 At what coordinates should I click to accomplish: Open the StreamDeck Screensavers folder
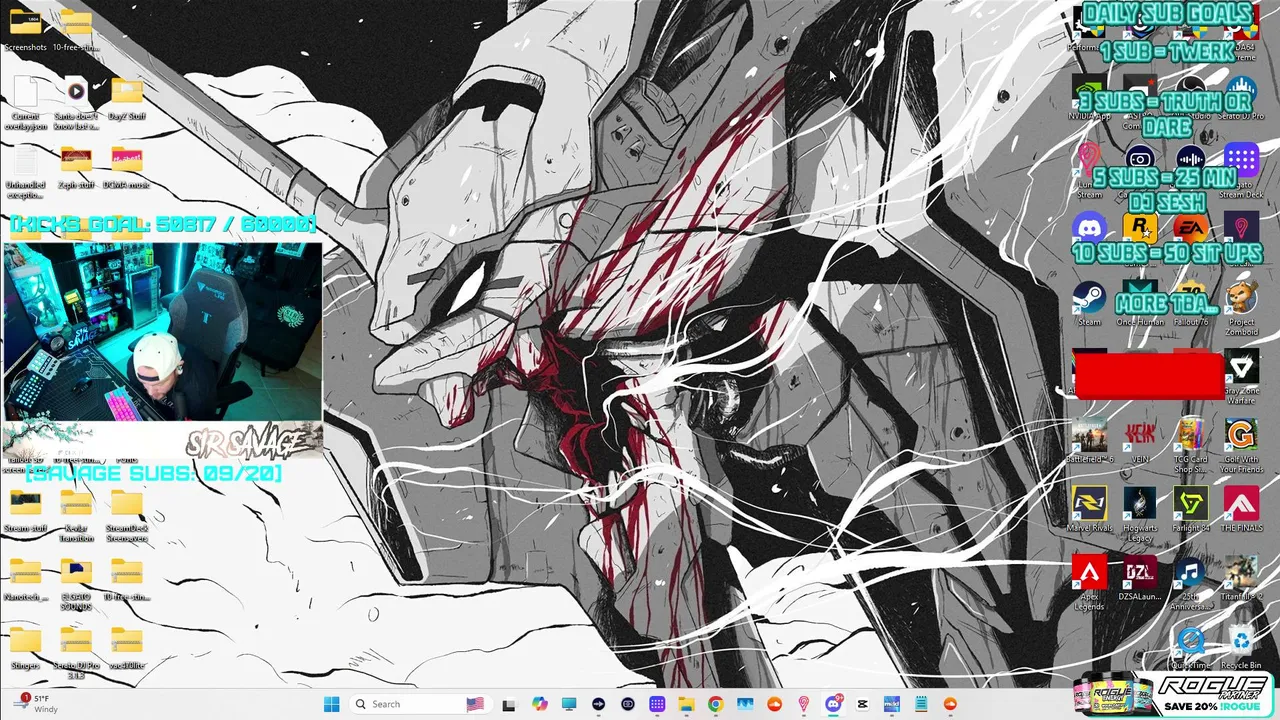(127, 516)
